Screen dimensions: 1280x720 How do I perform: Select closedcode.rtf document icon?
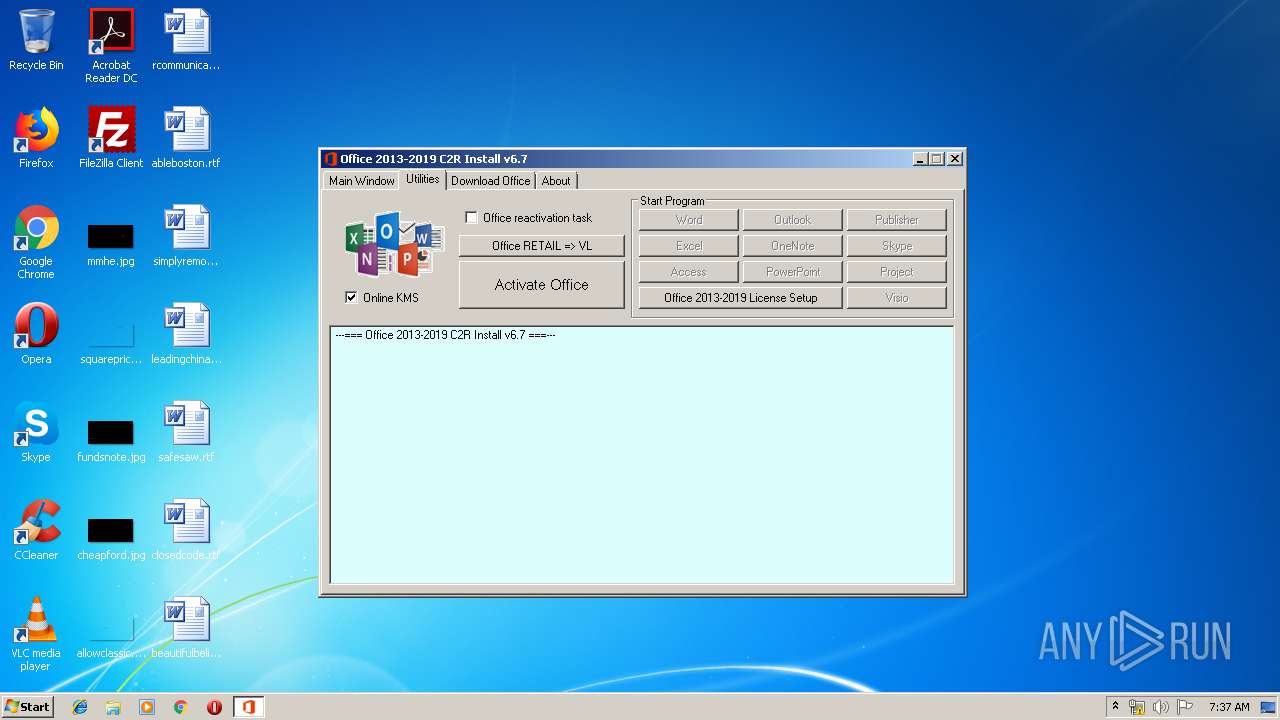click(x=186, y=530)
